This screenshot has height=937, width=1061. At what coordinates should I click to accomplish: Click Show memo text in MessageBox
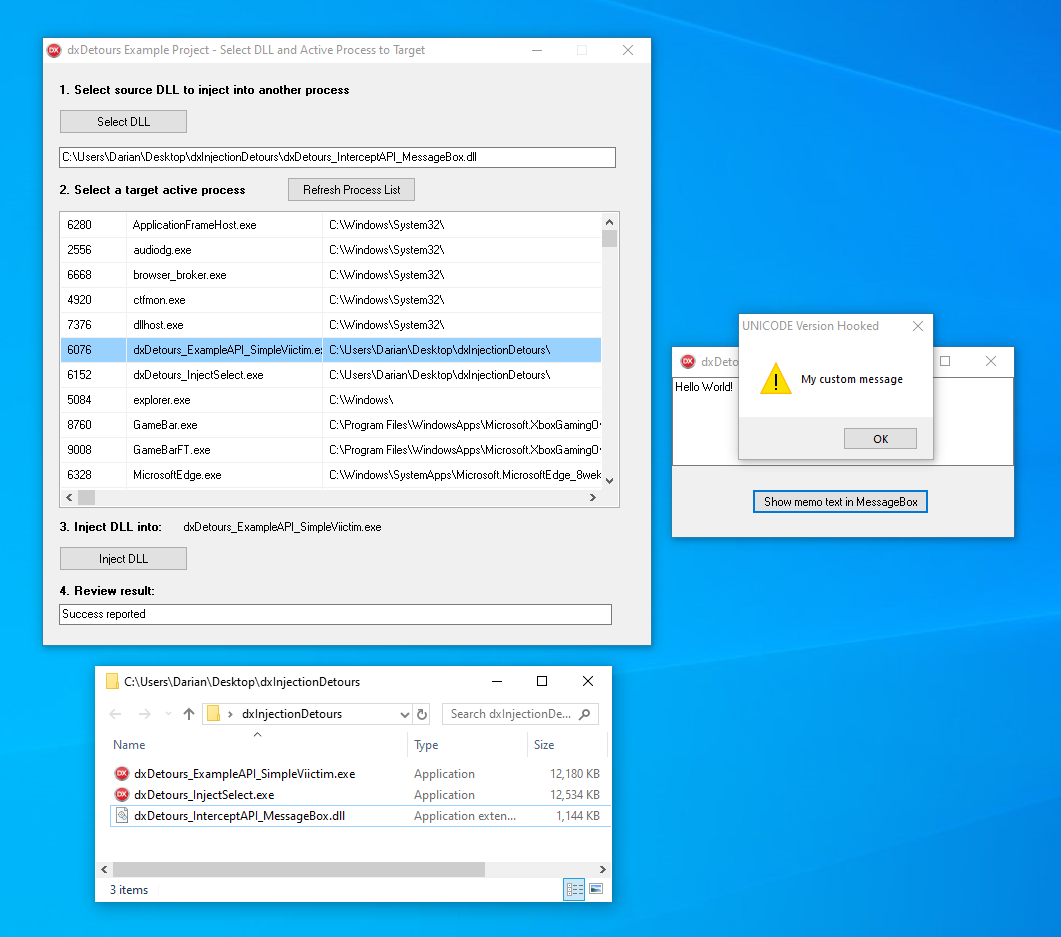(x=840, y=501)
